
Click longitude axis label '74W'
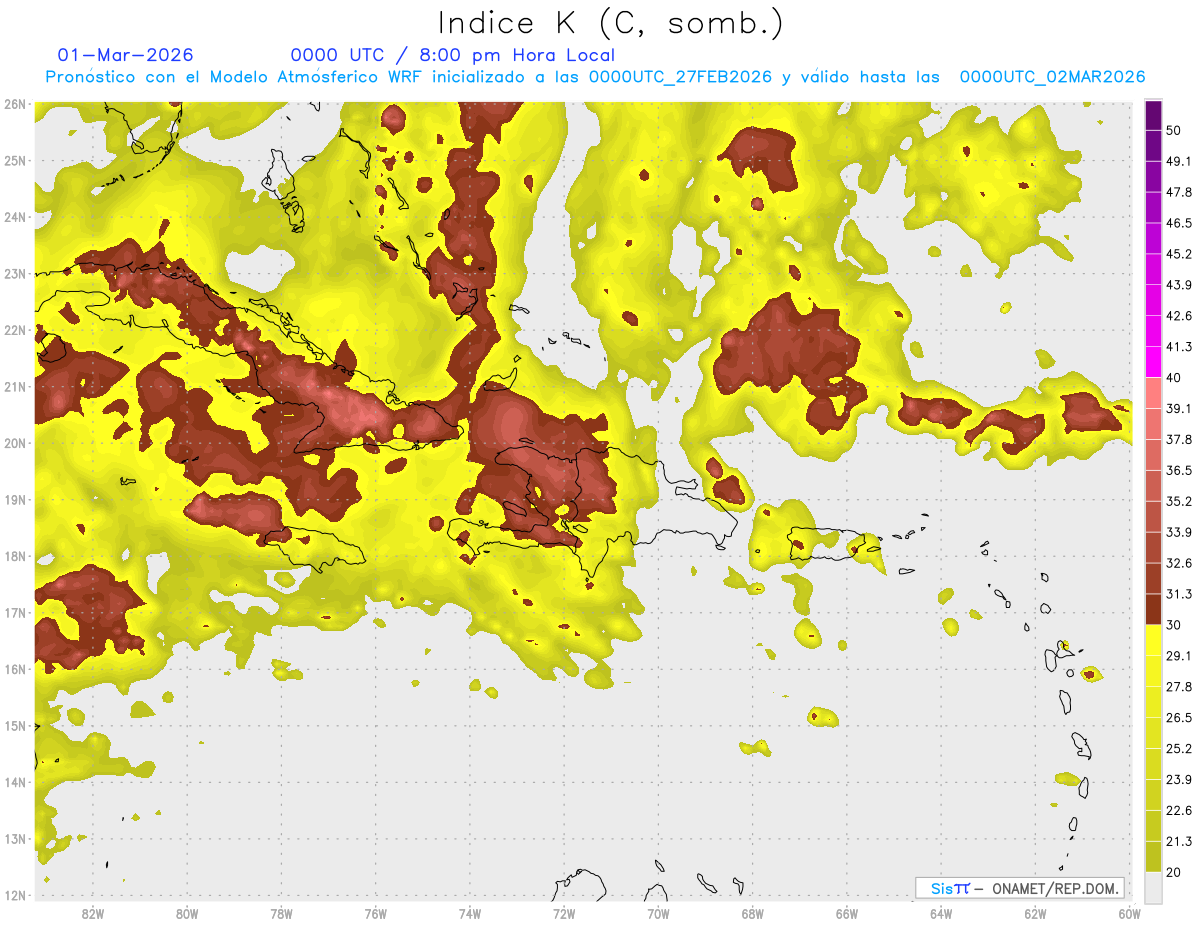(469, 913)
